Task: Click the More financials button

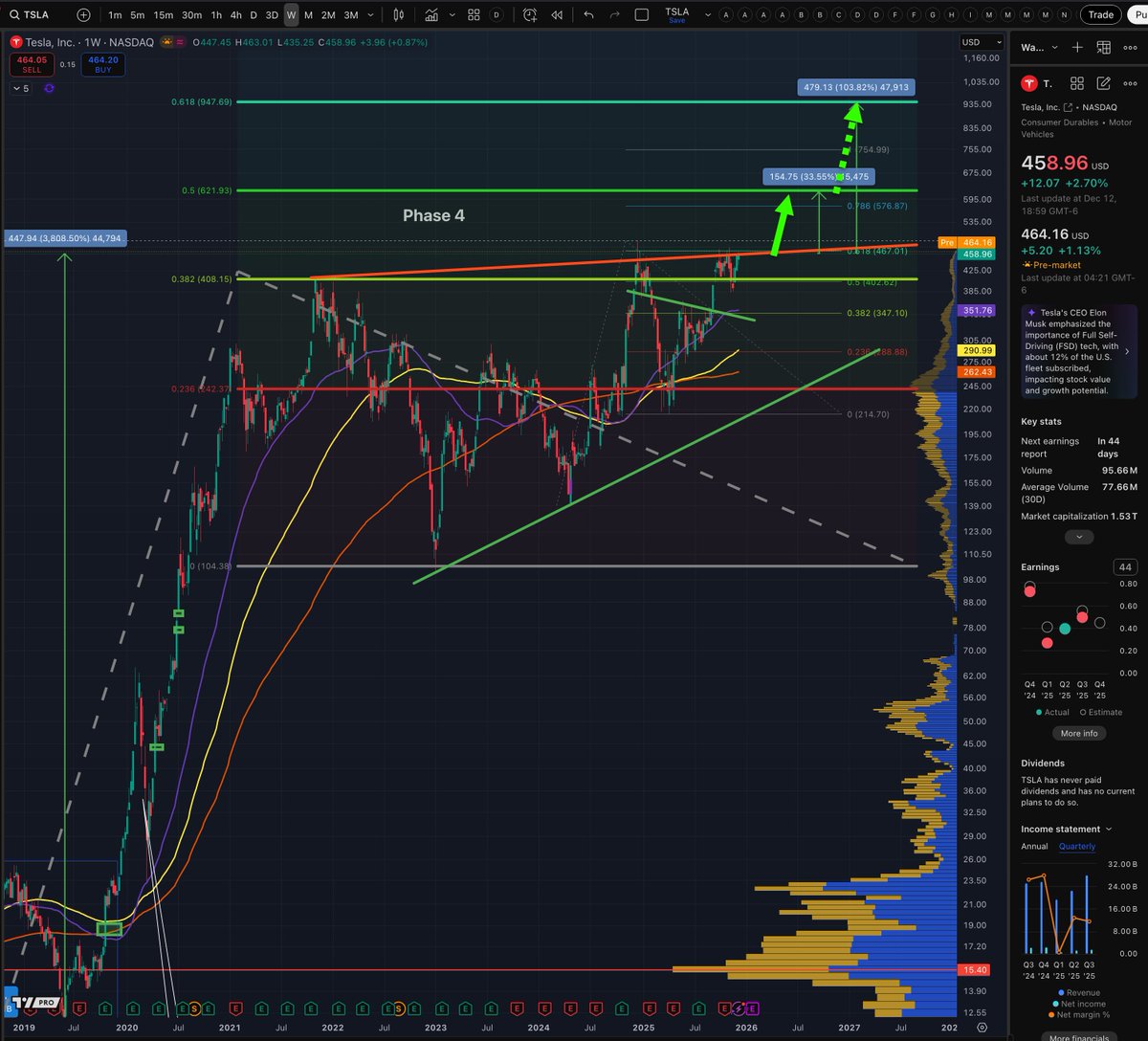Action: pyautogui.click(x=1079, y=1037)
